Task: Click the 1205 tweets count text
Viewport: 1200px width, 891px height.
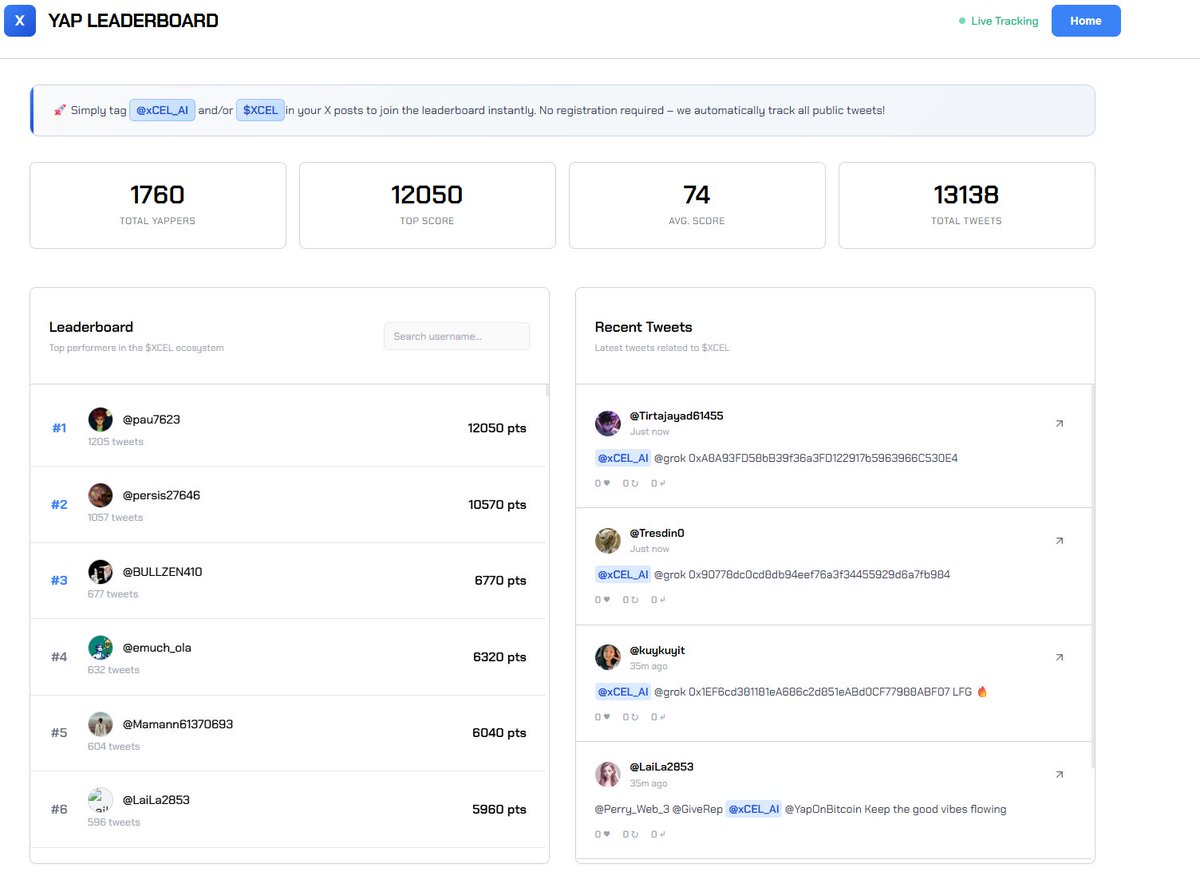Action: point(115,442)
